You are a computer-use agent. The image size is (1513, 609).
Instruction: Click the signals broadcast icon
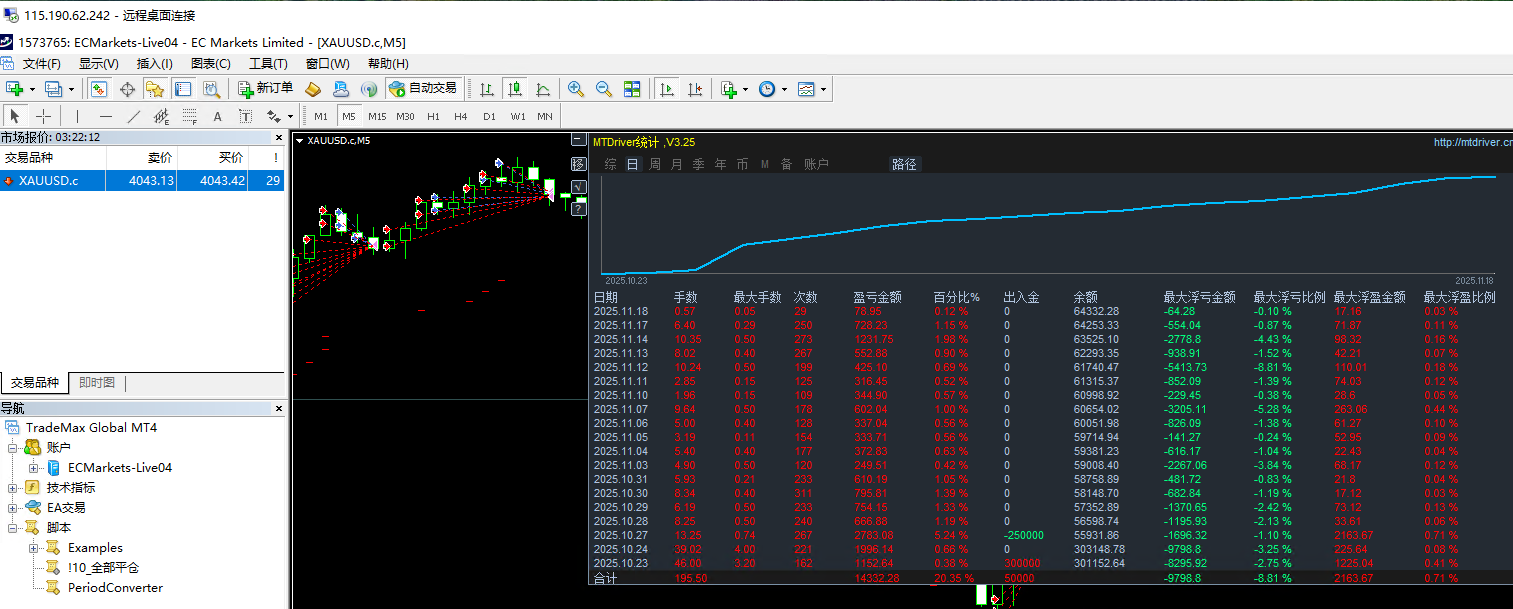(x=369, y=88)
